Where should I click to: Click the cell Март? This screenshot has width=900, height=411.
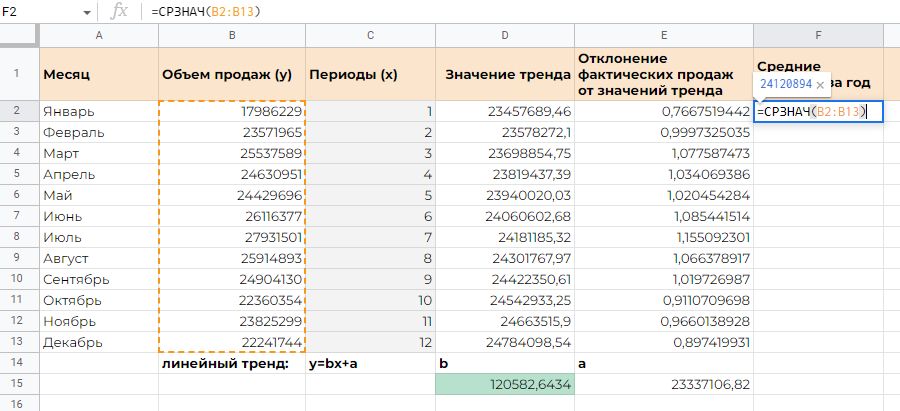pyautogui.click(x=99, y=153)
